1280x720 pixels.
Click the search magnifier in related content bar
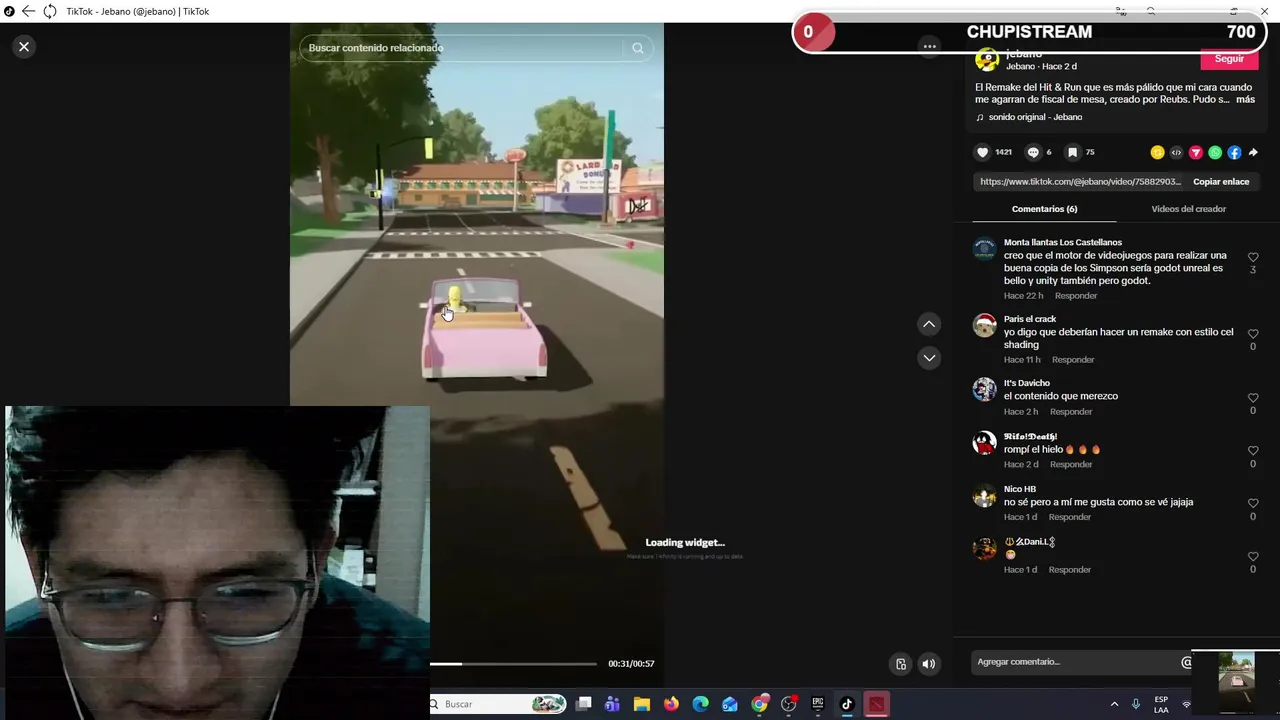[x=638, y=48]
